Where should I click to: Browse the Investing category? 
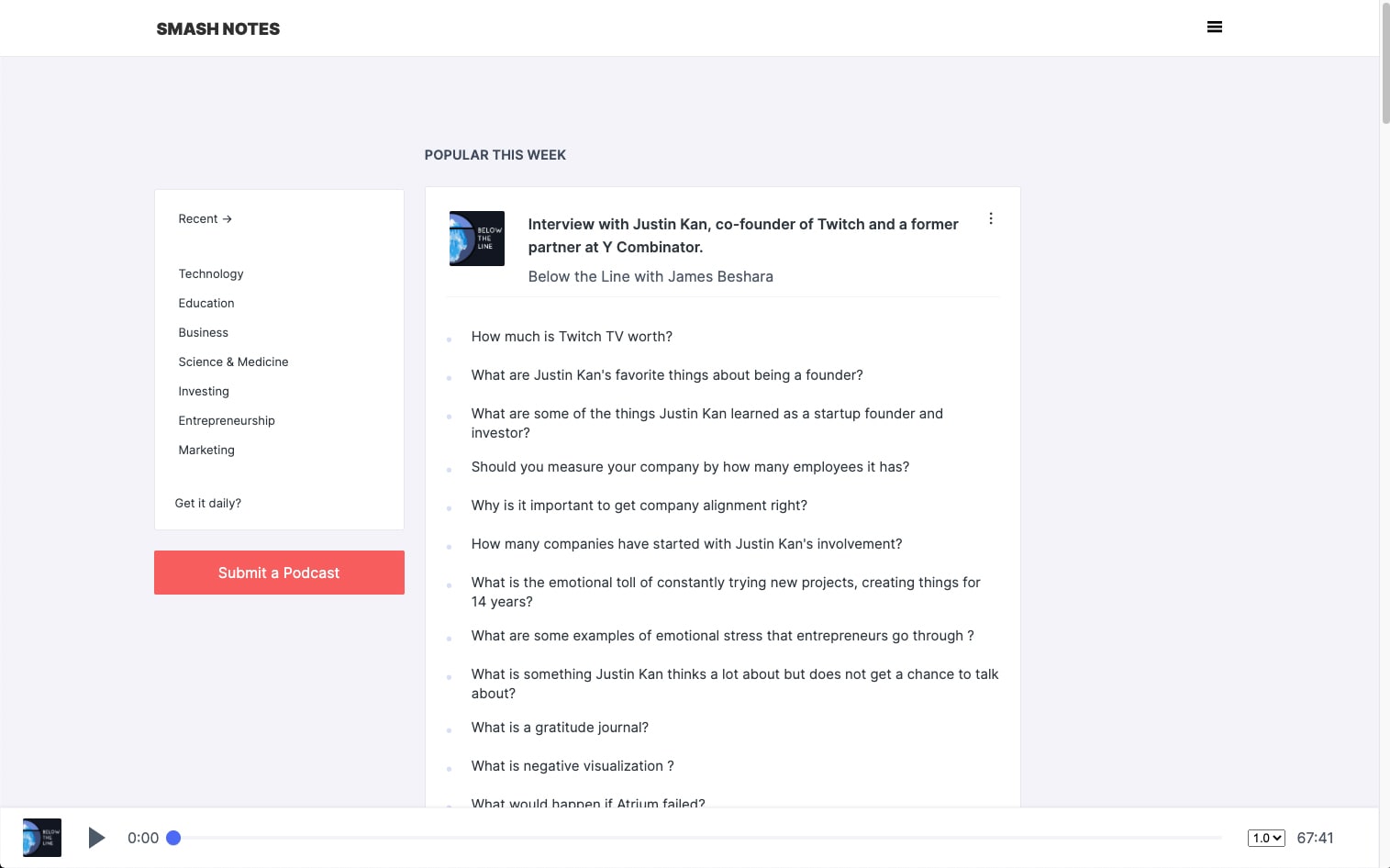(204, 392)
